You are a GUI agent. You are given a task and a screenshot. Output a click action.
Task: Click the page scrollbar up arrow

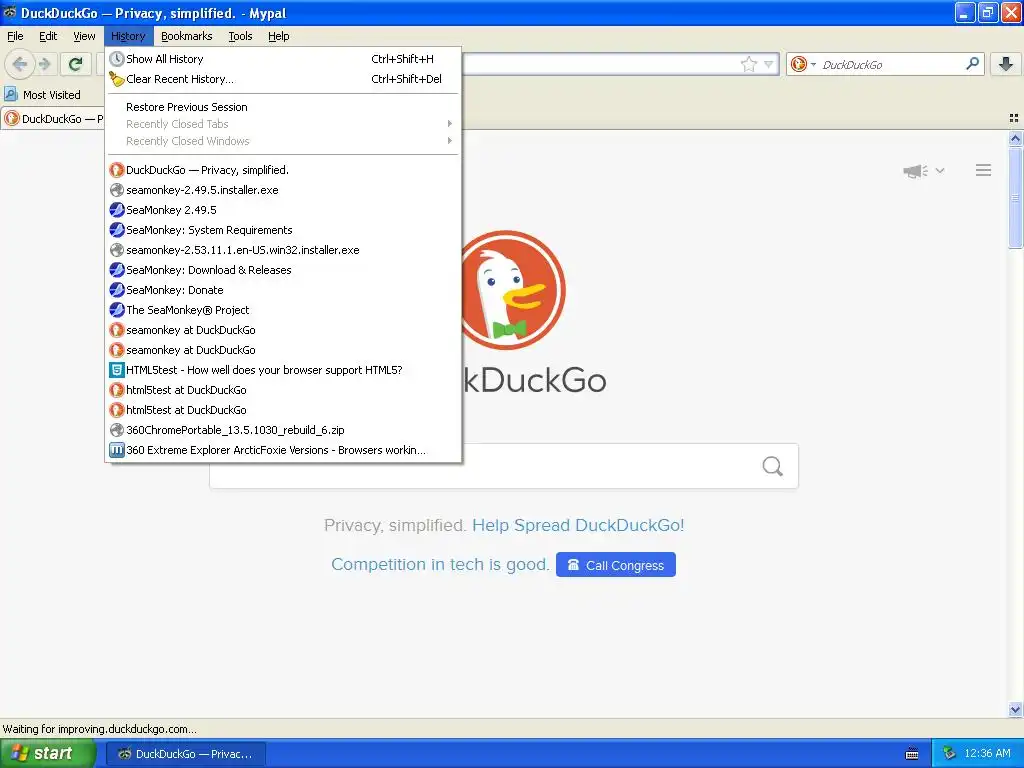coord(1015,138)
